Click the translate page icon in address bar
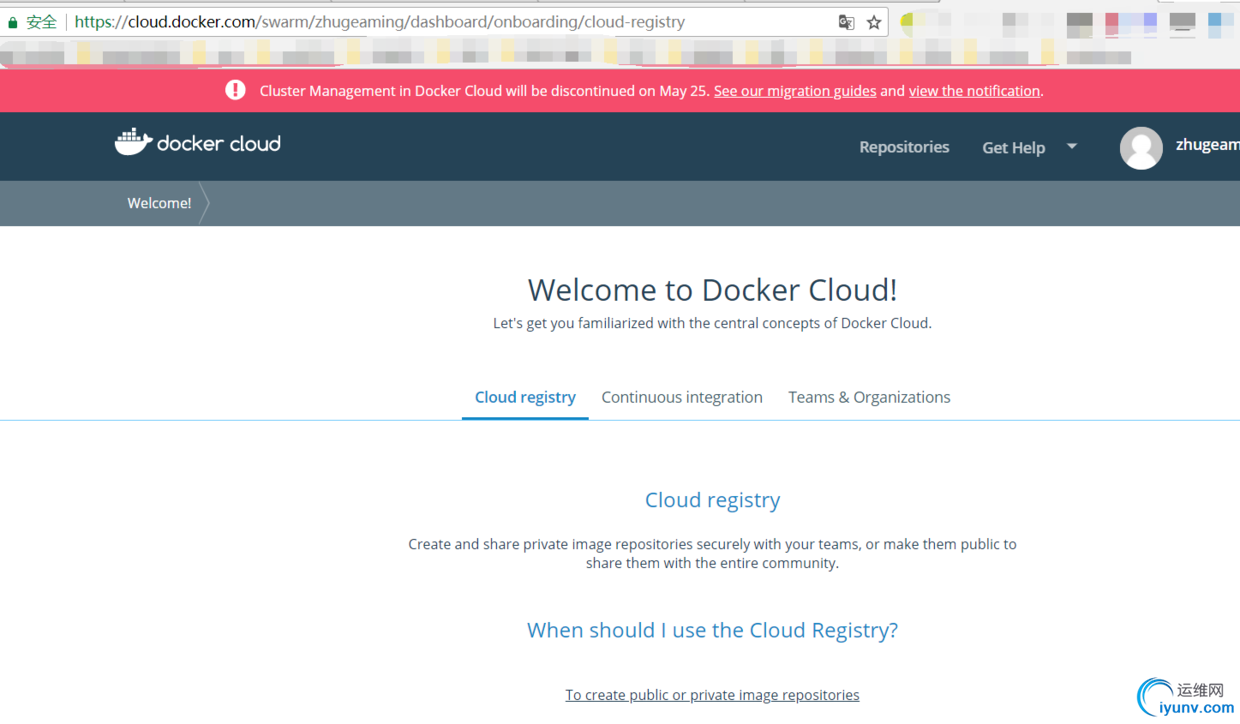This screenshot has width=1240, height=724. tap(846, 22)
